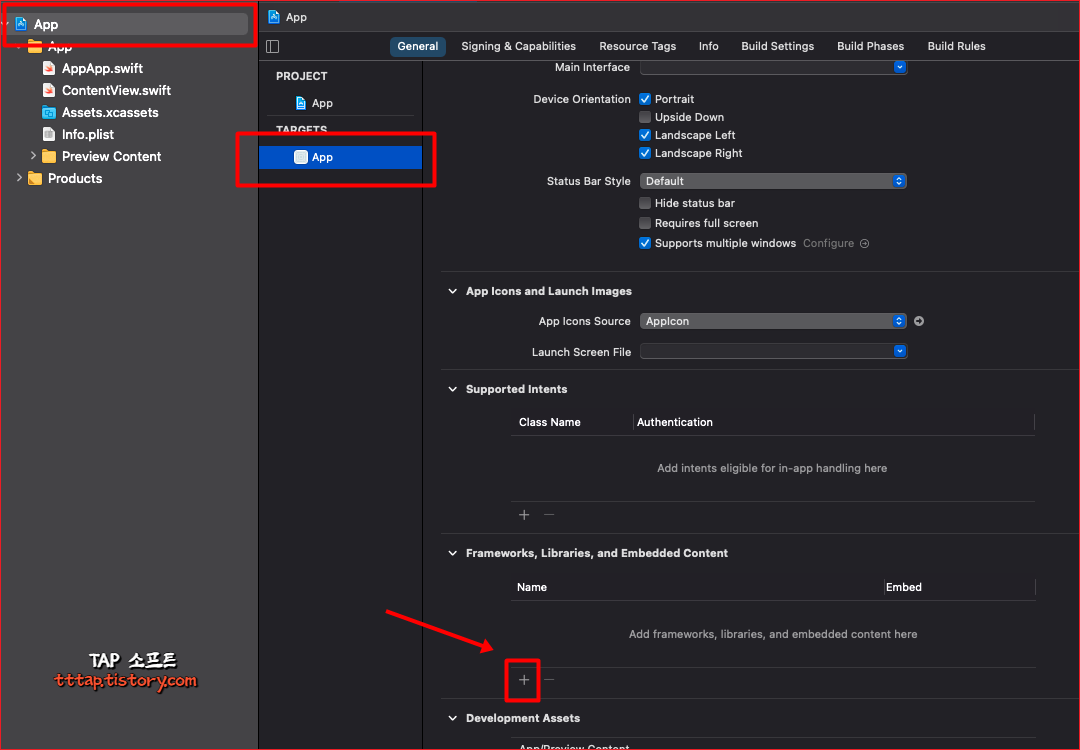Viewport: 1080px width, 750px height.
Task: Click the Name column header in Frameworks
Action: click(532, 587)
